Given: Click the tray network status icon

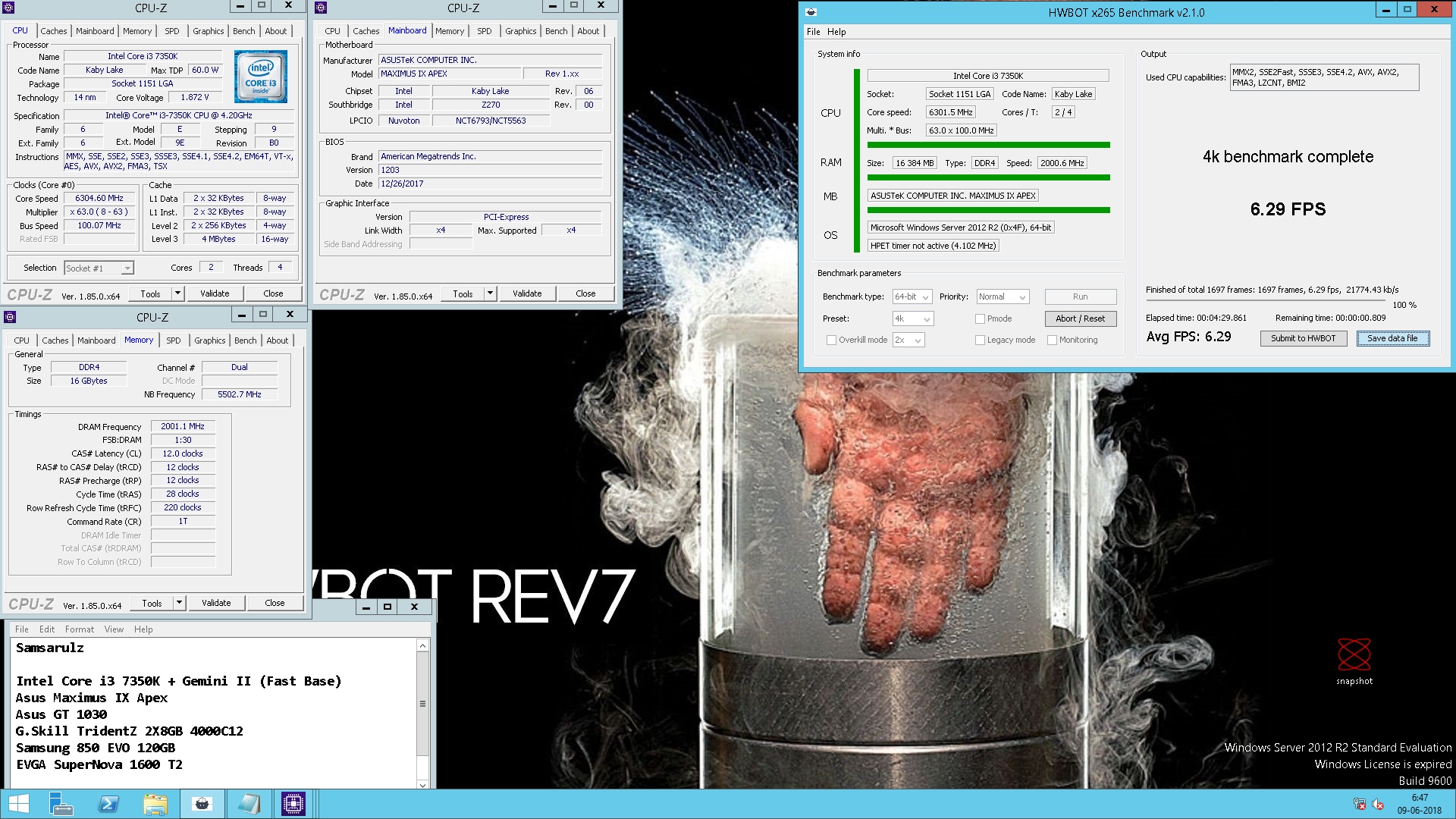Looking at the screenshot, I should pyautogui.click(x=1359, y=805).
